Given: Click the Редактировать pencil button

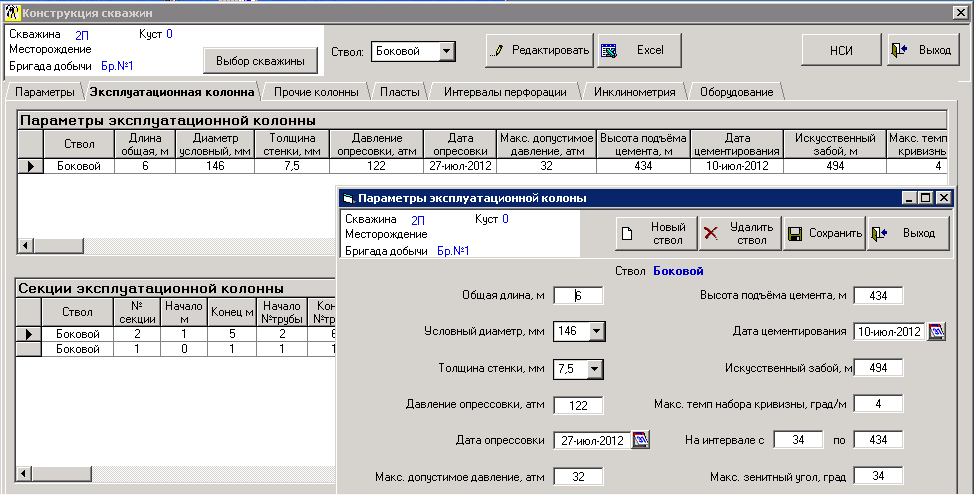Looking at the screenshot, I should click(540, 50).
